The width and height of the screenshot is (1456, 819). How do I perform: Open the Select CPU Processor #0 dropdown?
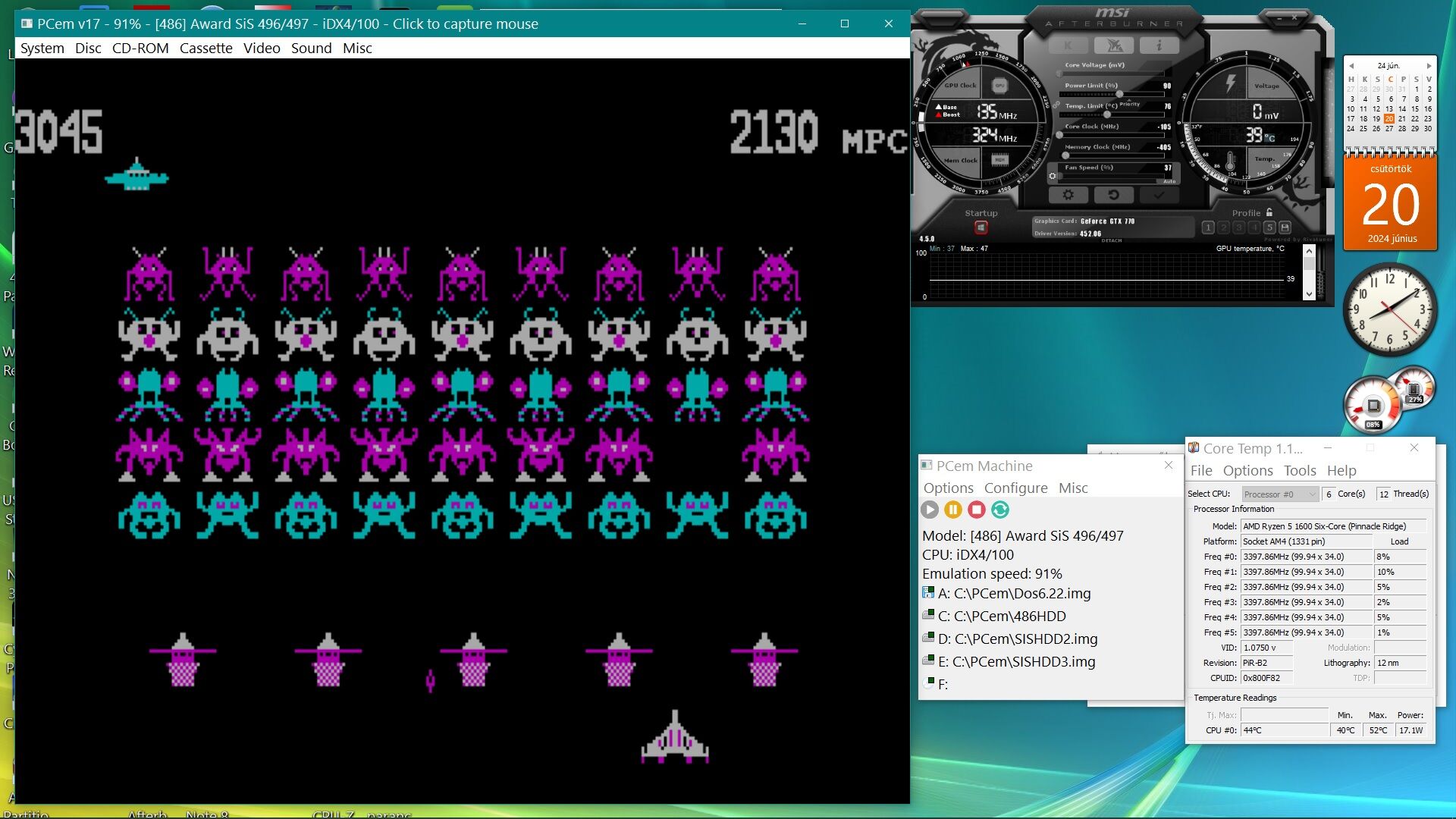pos(1280,494)
